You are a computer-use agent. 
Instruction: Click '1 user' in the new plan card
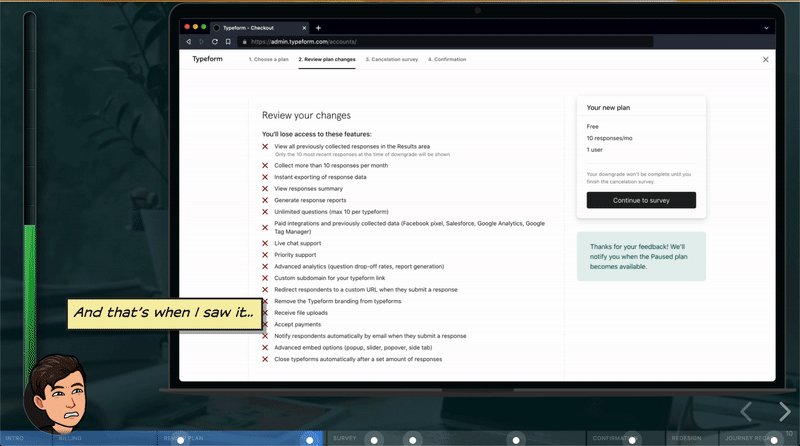(594, 150)
